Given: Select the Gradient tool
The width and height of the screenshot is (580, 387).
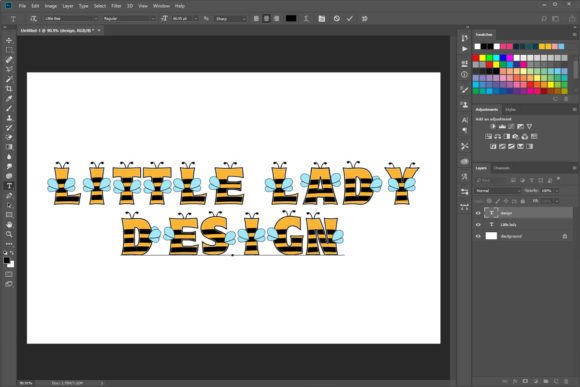Looking at the screenshot, I should (9, 147).
